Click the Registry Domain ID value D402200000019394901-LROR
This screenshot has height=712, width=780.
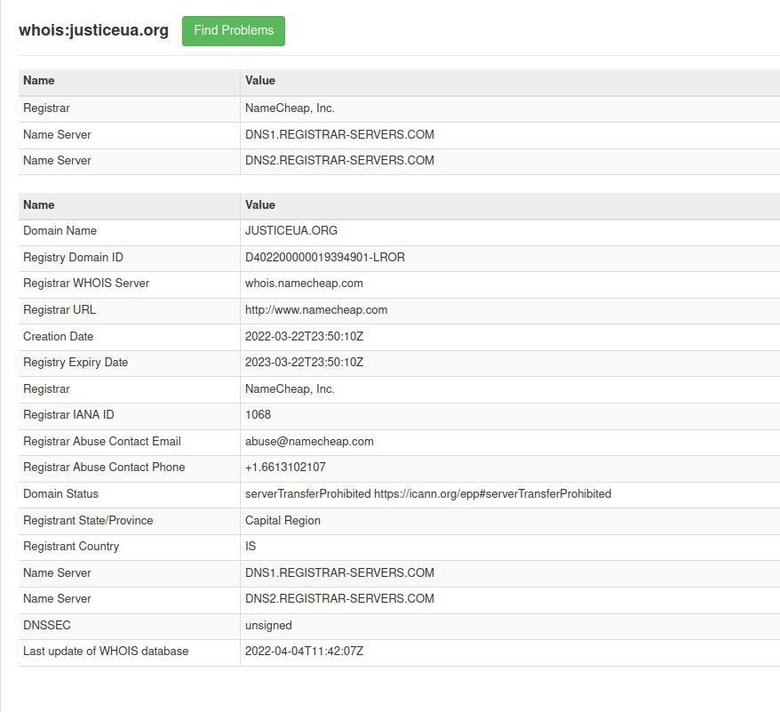coord(324,257)
